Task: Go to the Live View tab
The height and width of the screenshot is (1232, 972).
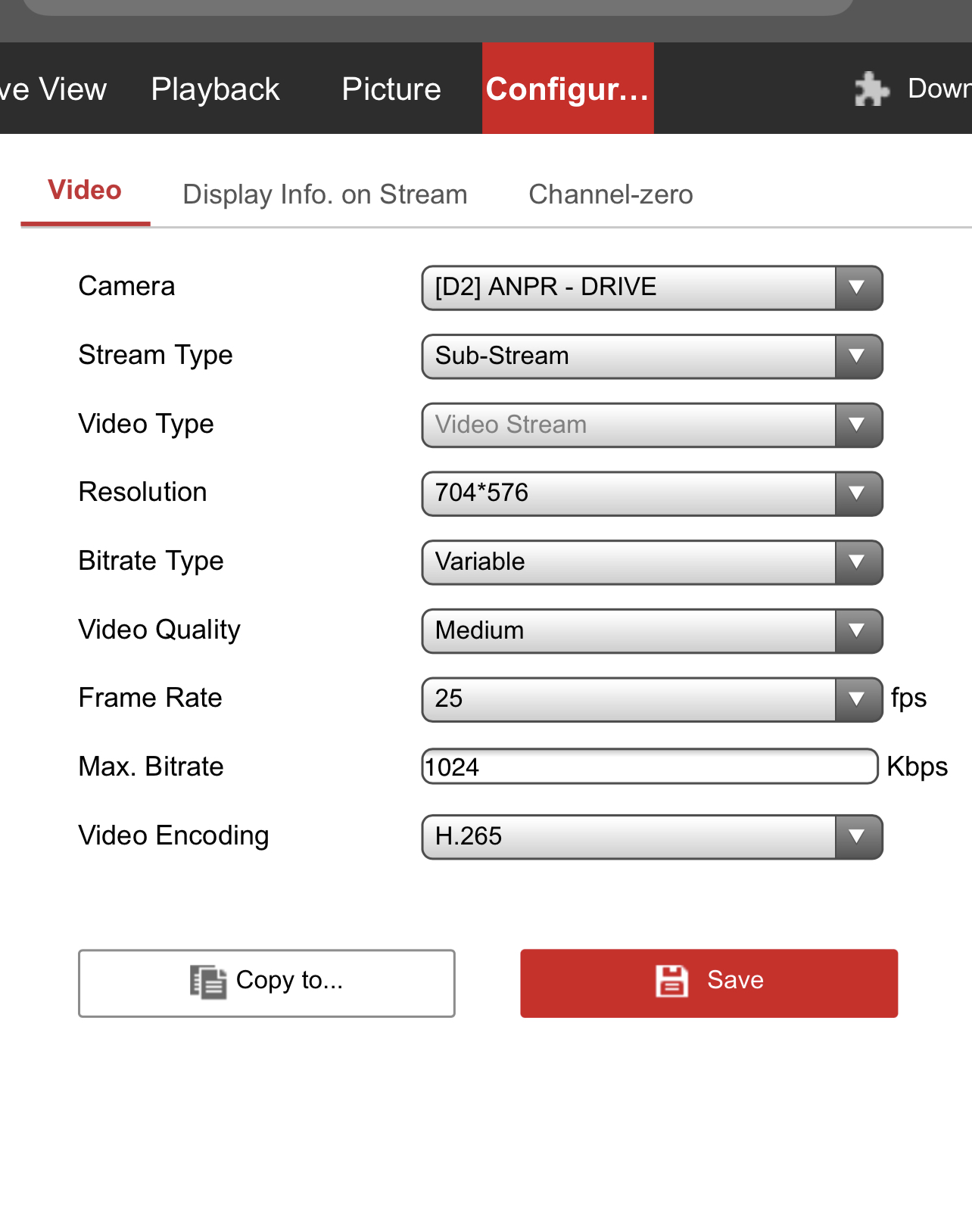Action: (53, 89)
